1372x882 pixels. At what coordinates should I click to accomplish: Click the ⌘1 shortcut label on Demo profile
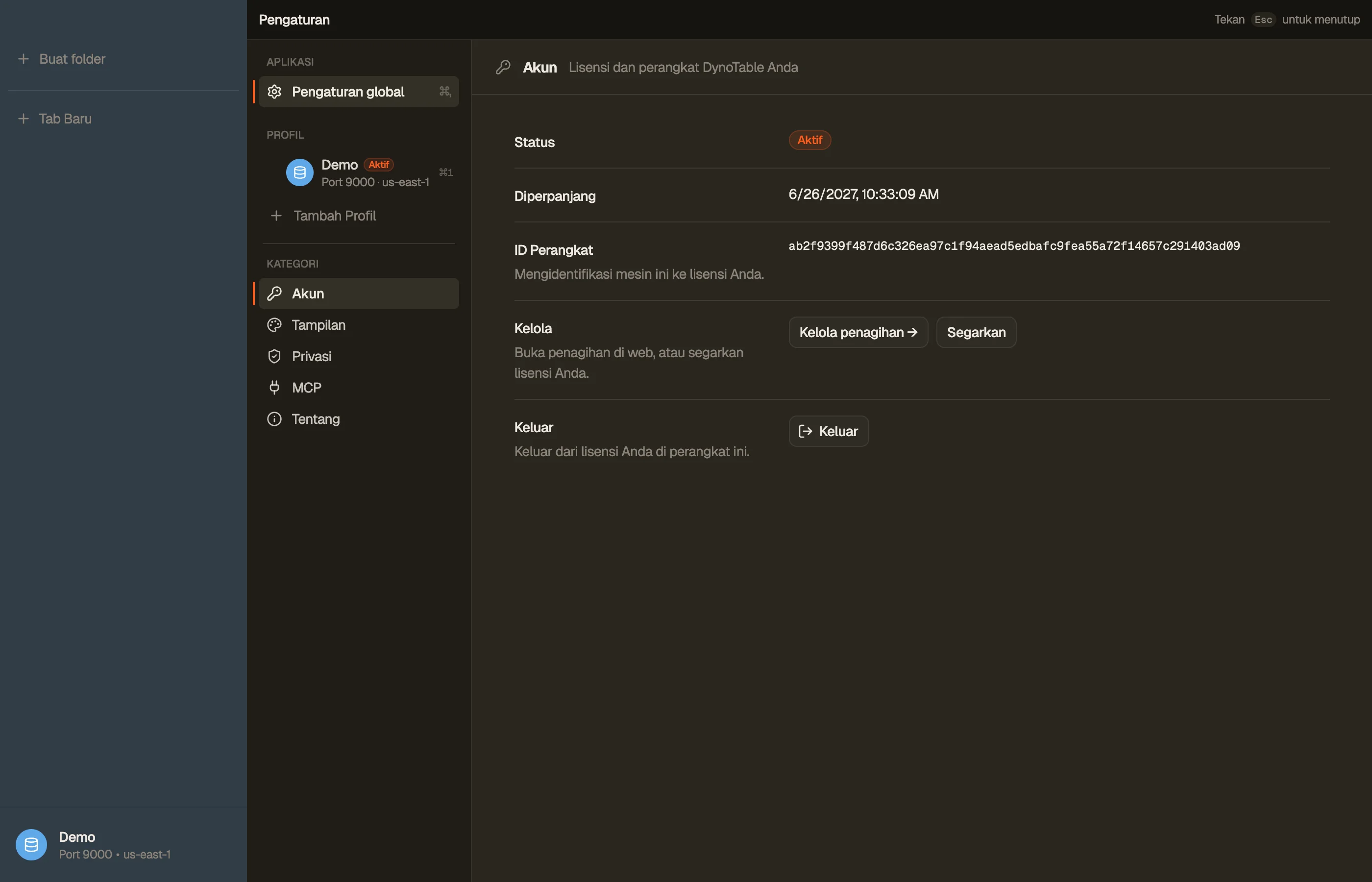445,172
